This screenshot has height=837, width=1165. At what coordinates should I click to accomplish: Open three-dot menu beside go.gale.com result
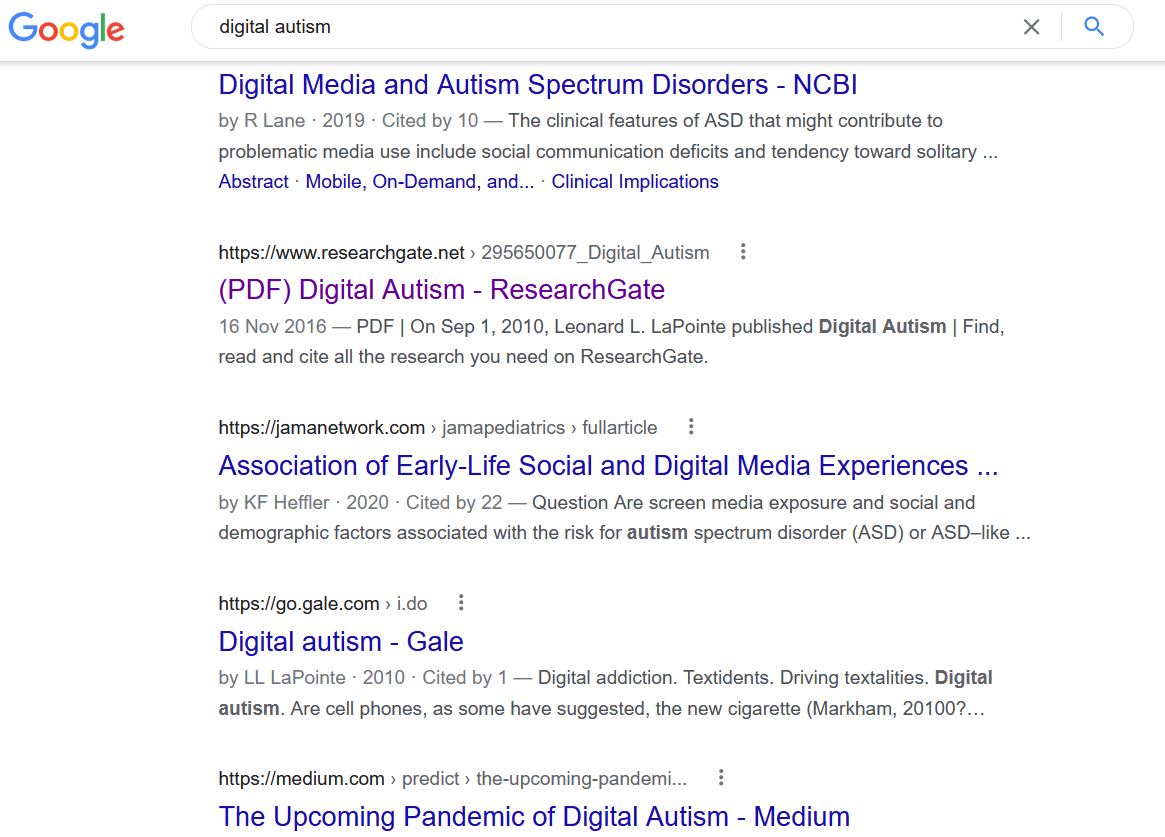tap(461, 602)
